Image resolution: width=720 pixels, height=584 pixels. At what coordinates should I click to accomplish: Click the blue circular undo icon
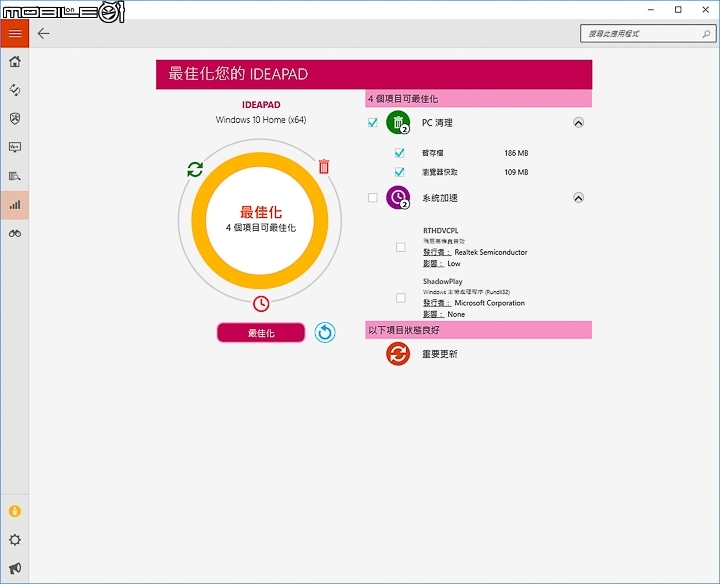(x=325, y=332)
